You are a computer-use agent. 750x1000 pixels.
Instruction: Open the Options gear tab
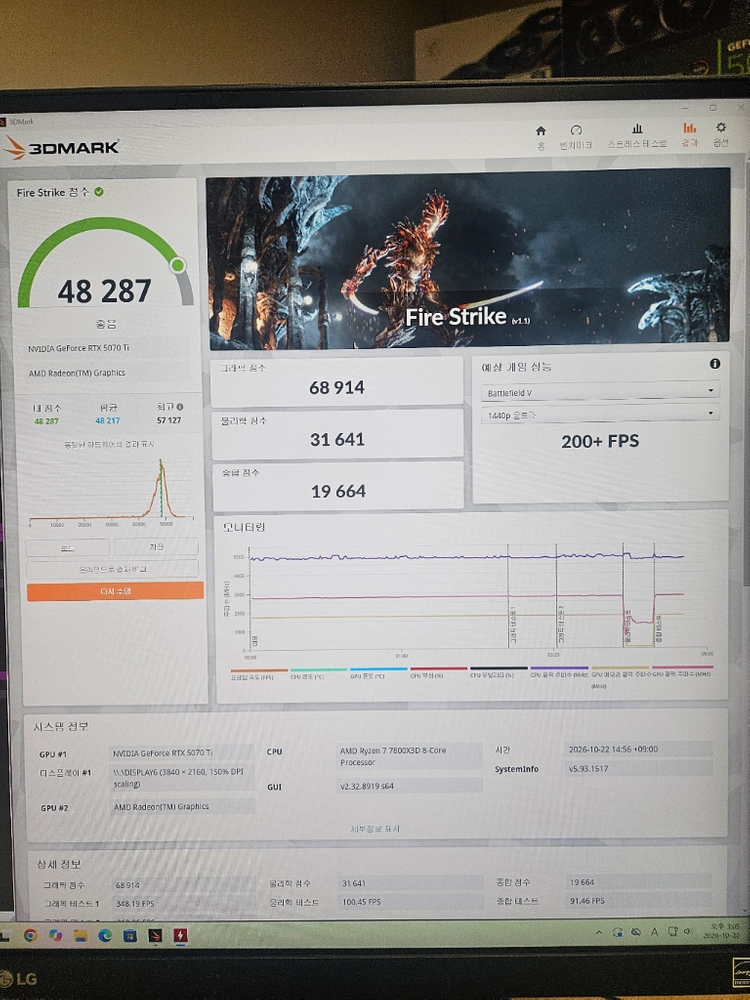[721, 135]
